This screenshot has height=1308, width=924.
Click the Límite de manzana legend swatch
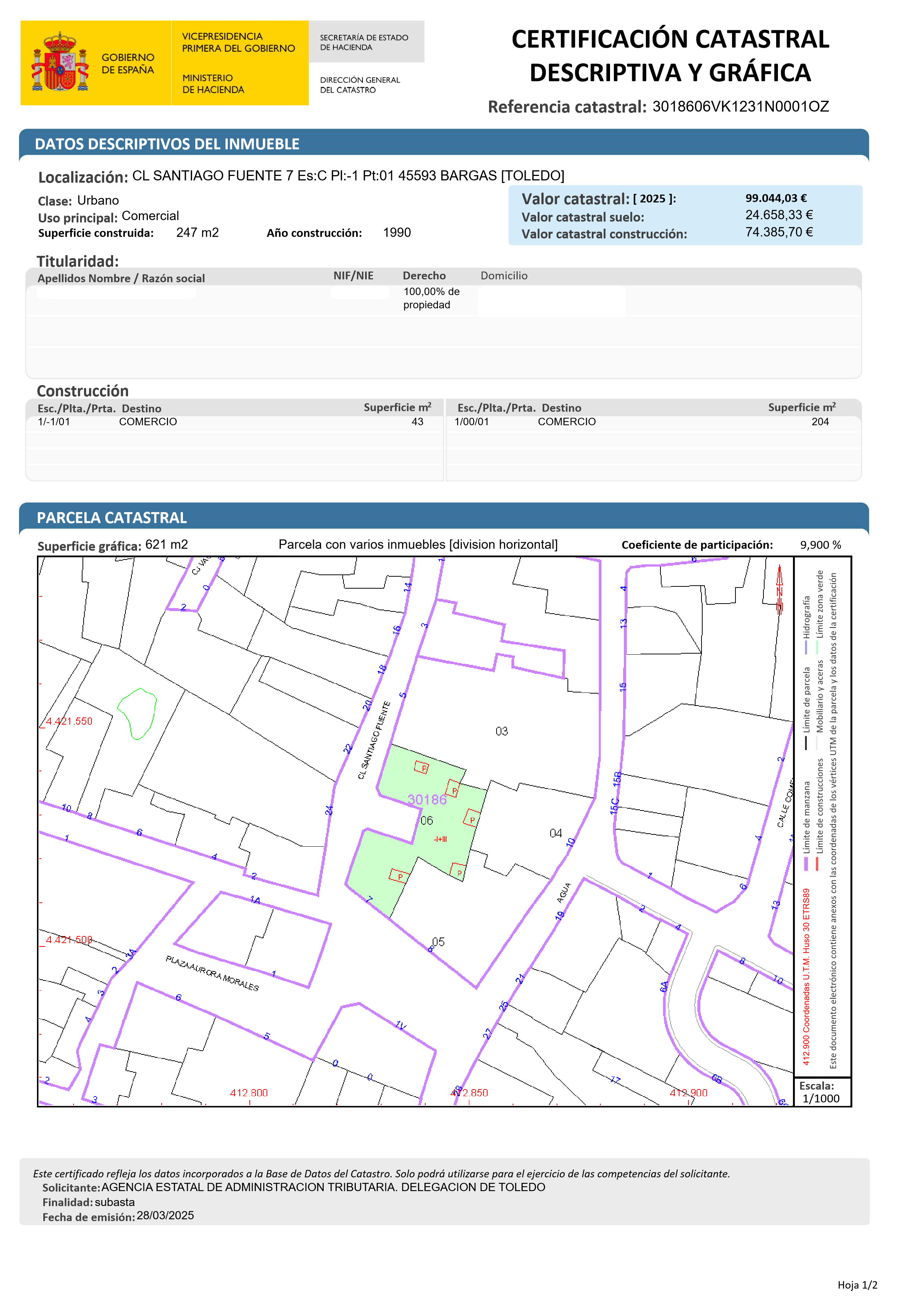coord(806,864)
